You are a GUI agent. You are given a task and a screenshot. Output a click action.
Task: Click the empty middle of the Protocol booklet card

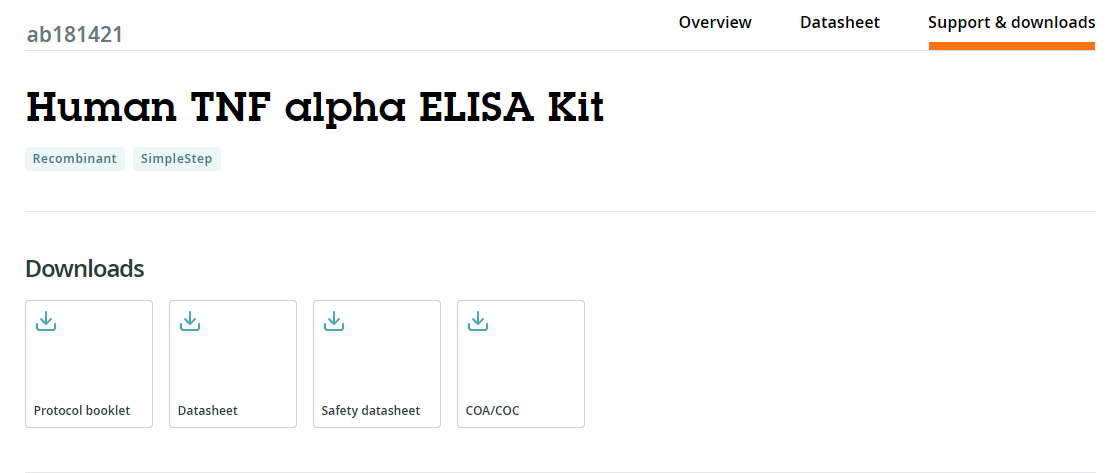pos(89,365)
